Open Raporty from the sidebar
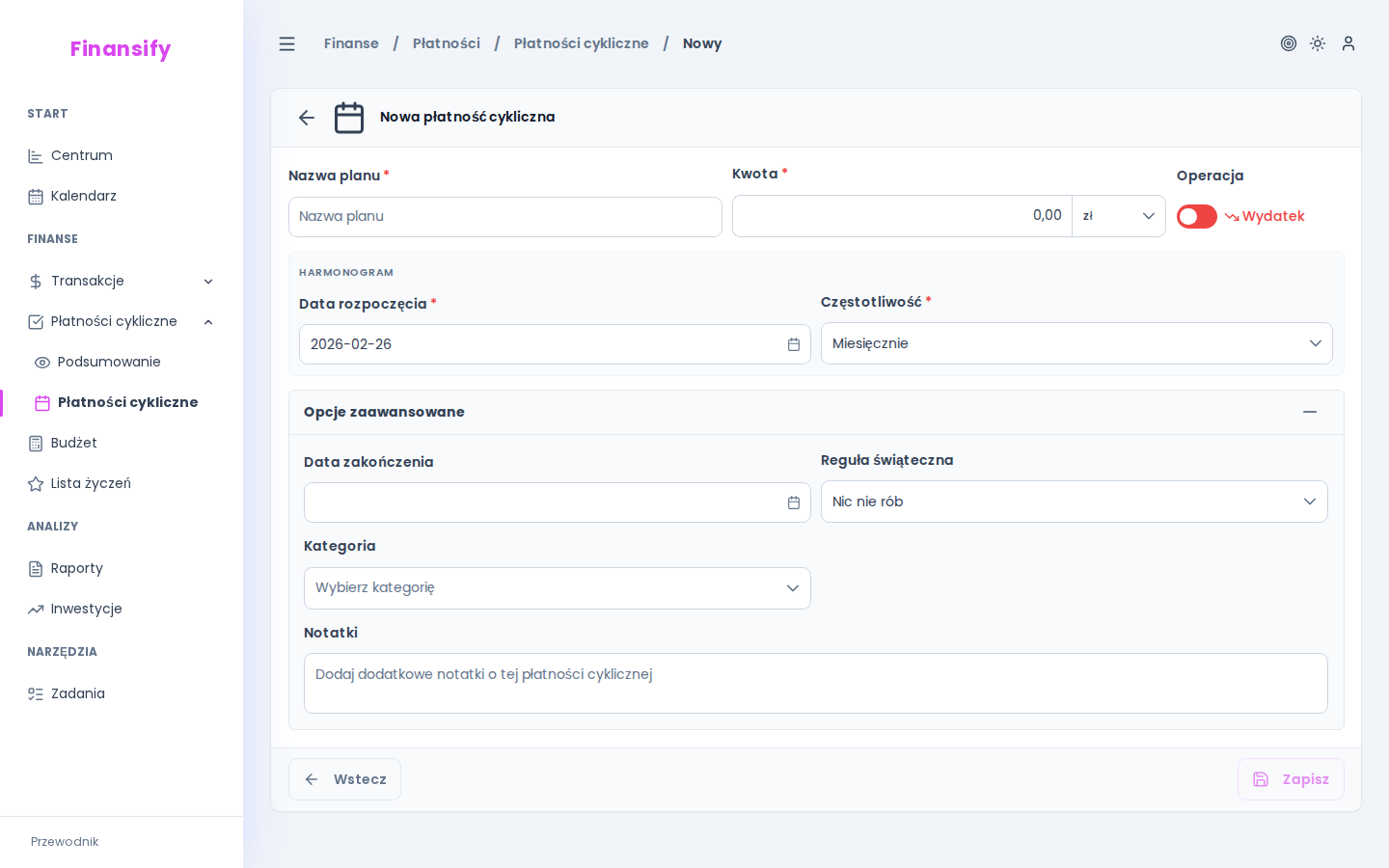The image size is (1389, 868). (36, 568)
